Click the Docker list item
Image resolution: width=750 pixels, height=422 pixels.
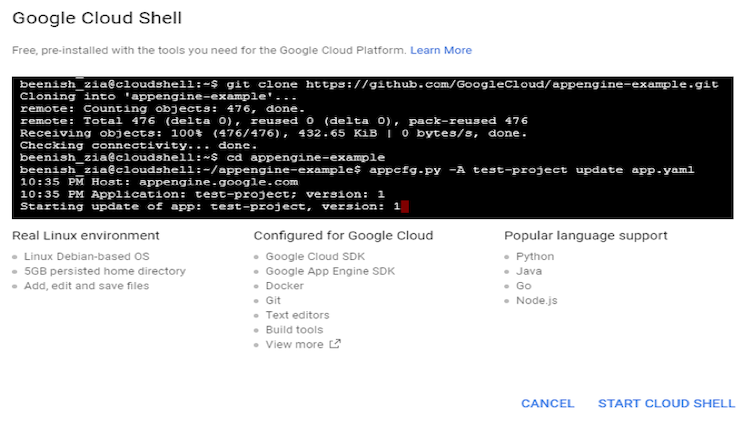point(284,286)
